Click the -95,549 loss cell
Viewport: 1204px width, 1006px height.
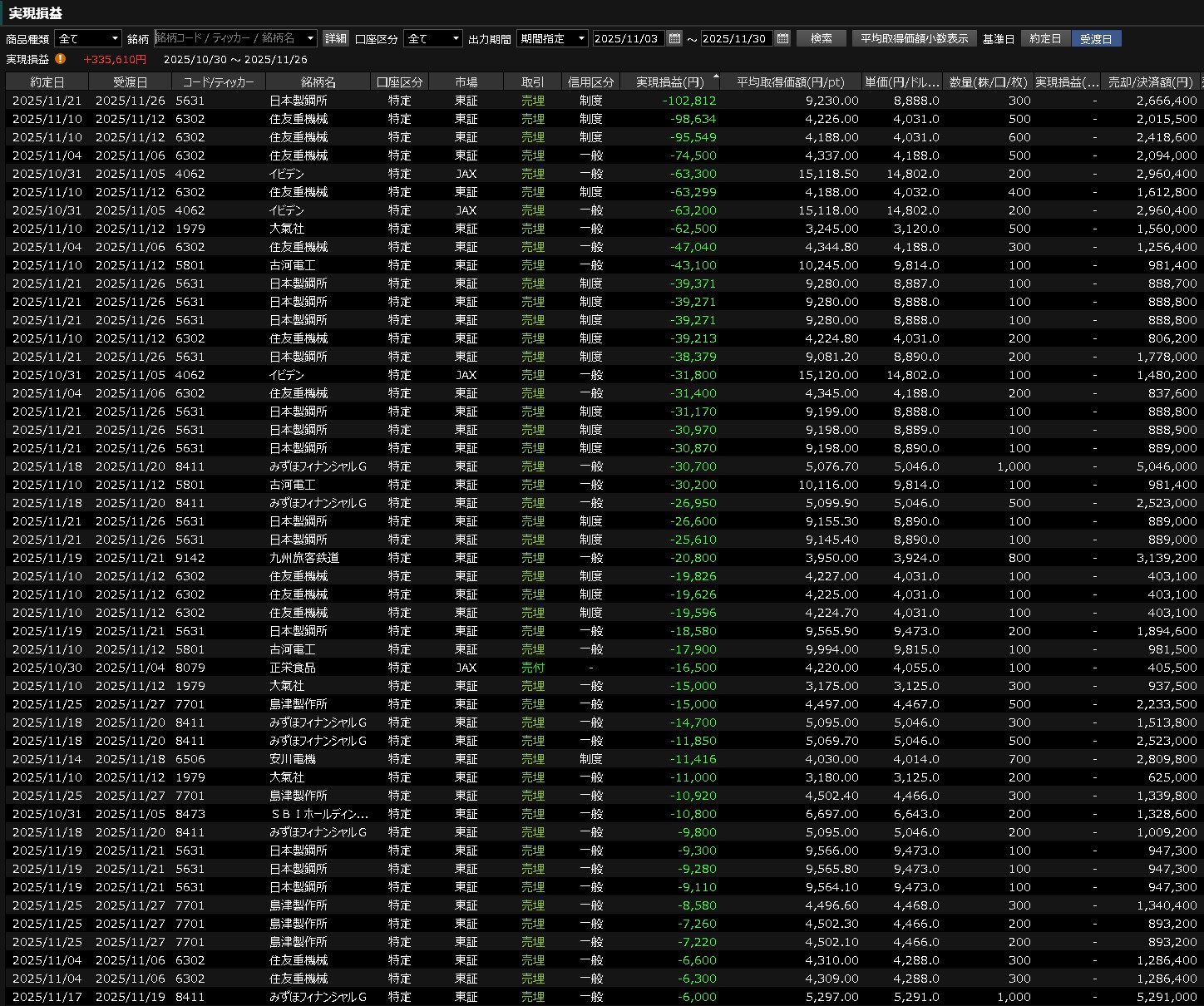693,136
